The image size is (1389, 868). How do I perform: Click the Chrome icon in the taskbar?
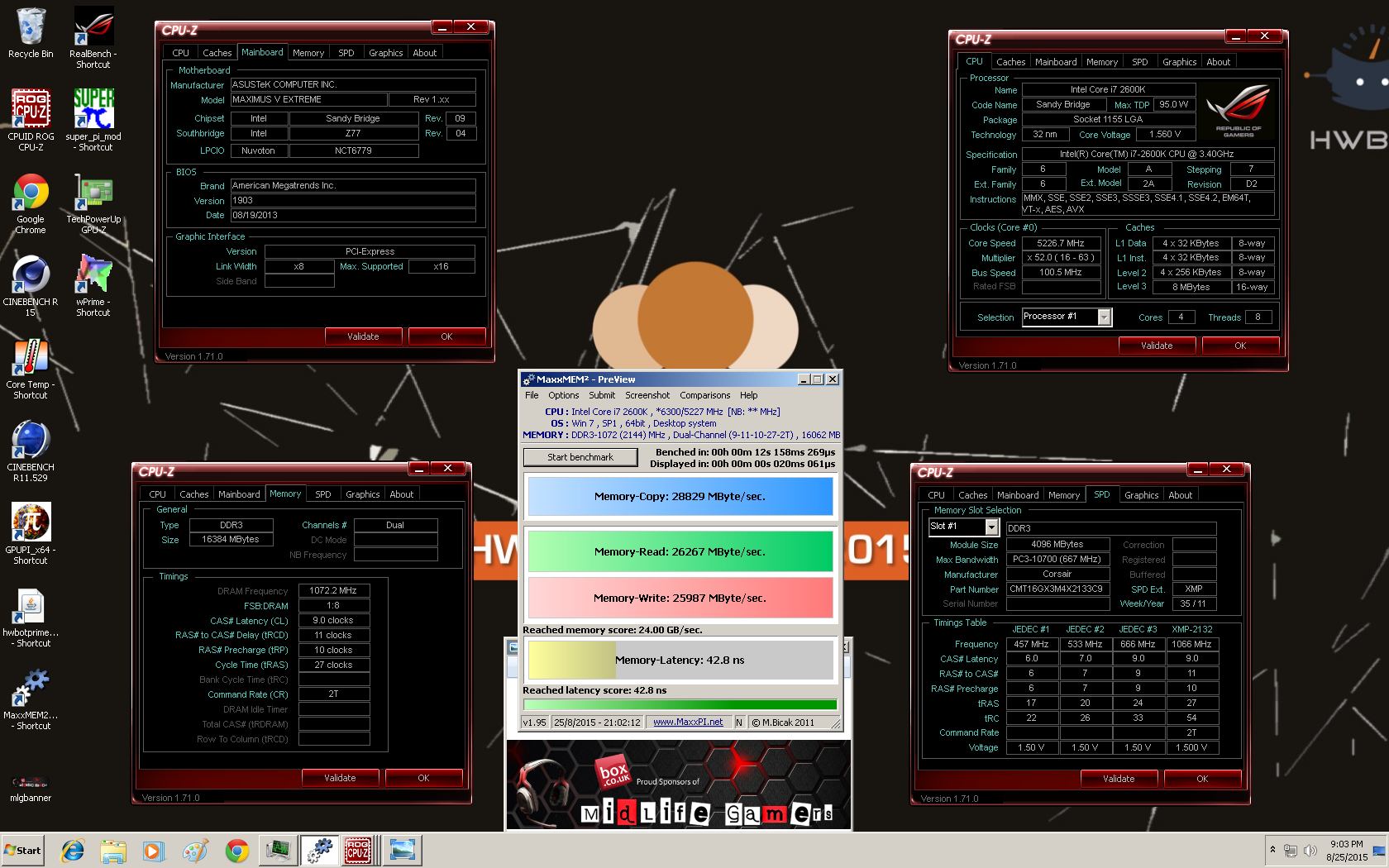coord(236,851)
